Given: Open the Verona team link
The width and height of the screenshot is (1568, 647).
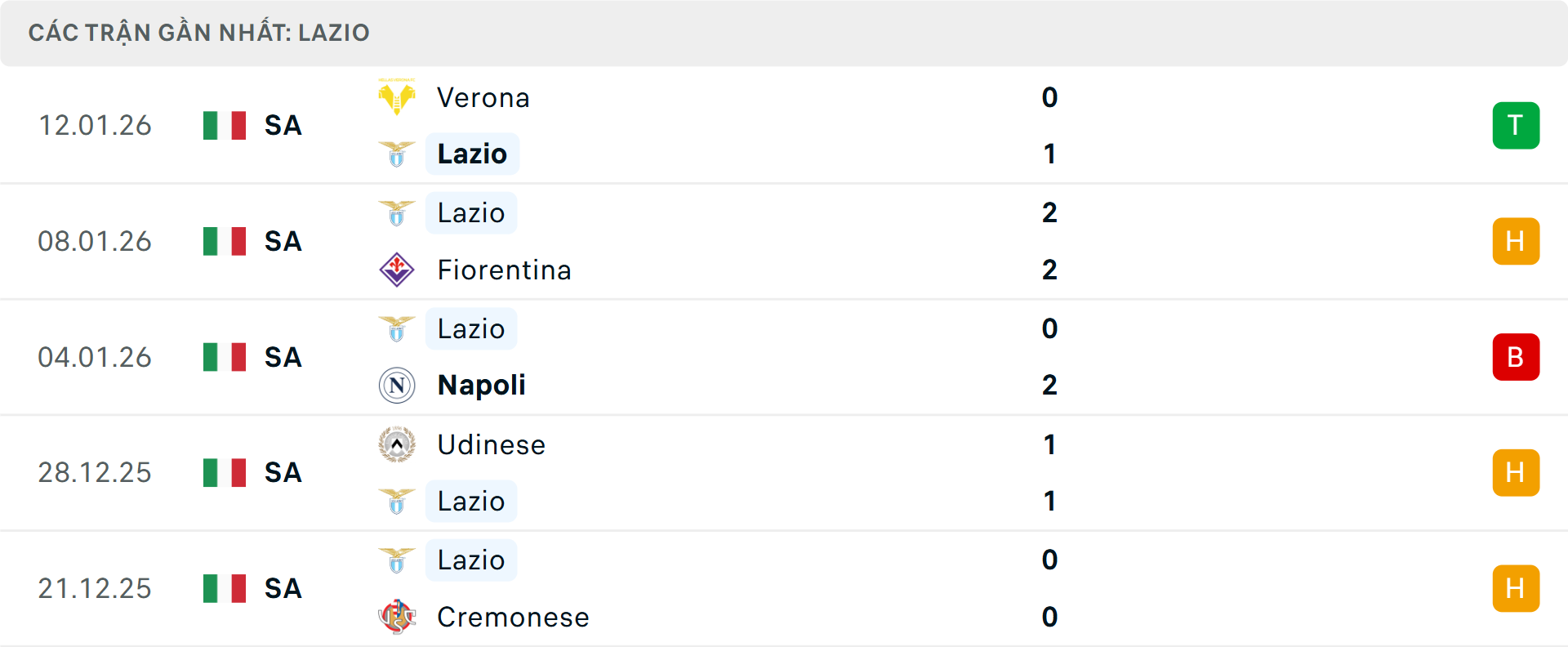Looking at the screenshot, I should 483,98.
